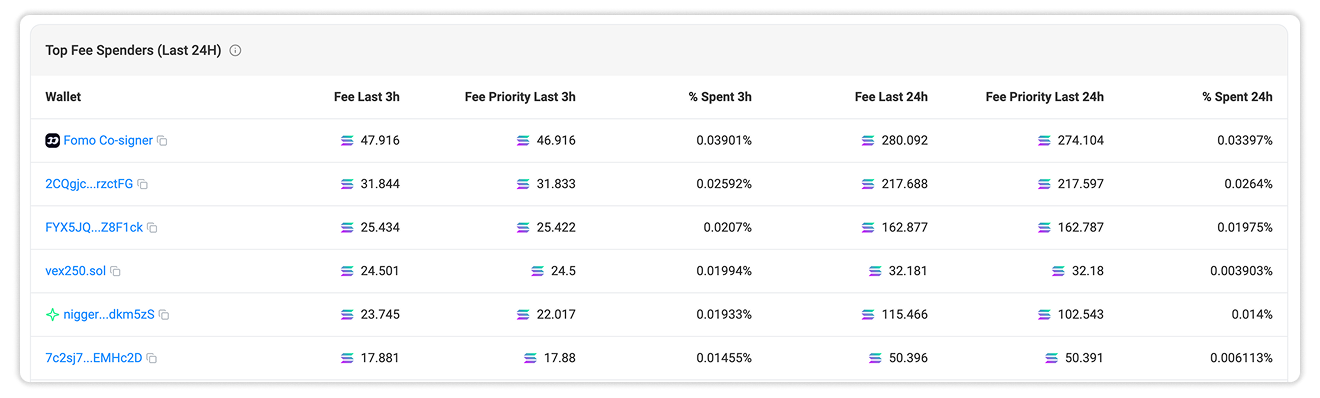The width and height of the screenshot is (1320, 398).
Task: Click the Fomo logo icon before Fomo Co-signer
Action: click(x=53, y=141)
